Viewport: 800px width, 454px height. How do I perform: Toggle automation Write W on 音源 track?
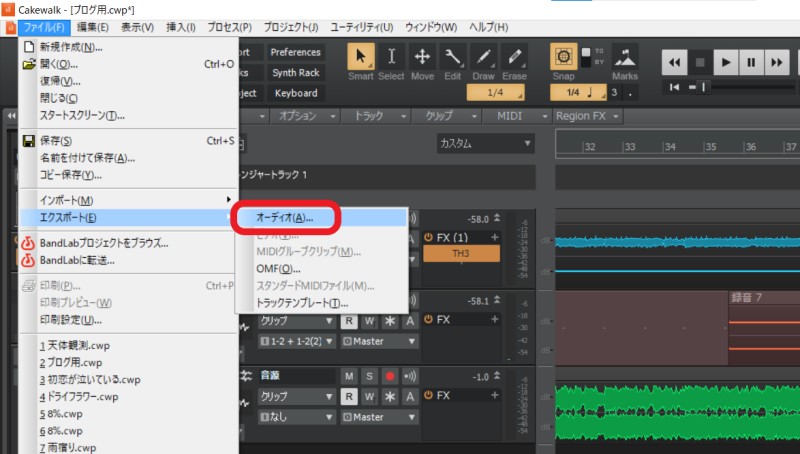coord(369,396)
